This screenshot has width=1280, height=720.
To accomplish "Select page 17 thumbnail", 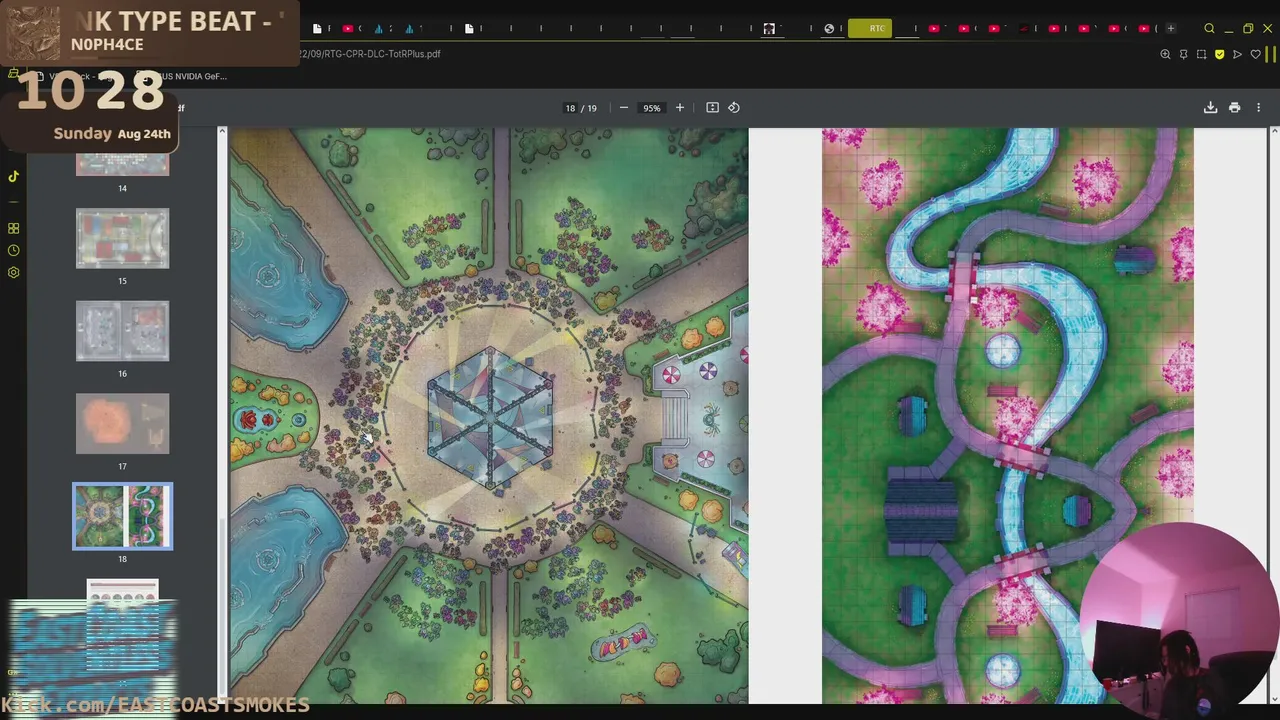I will point(123,423).
